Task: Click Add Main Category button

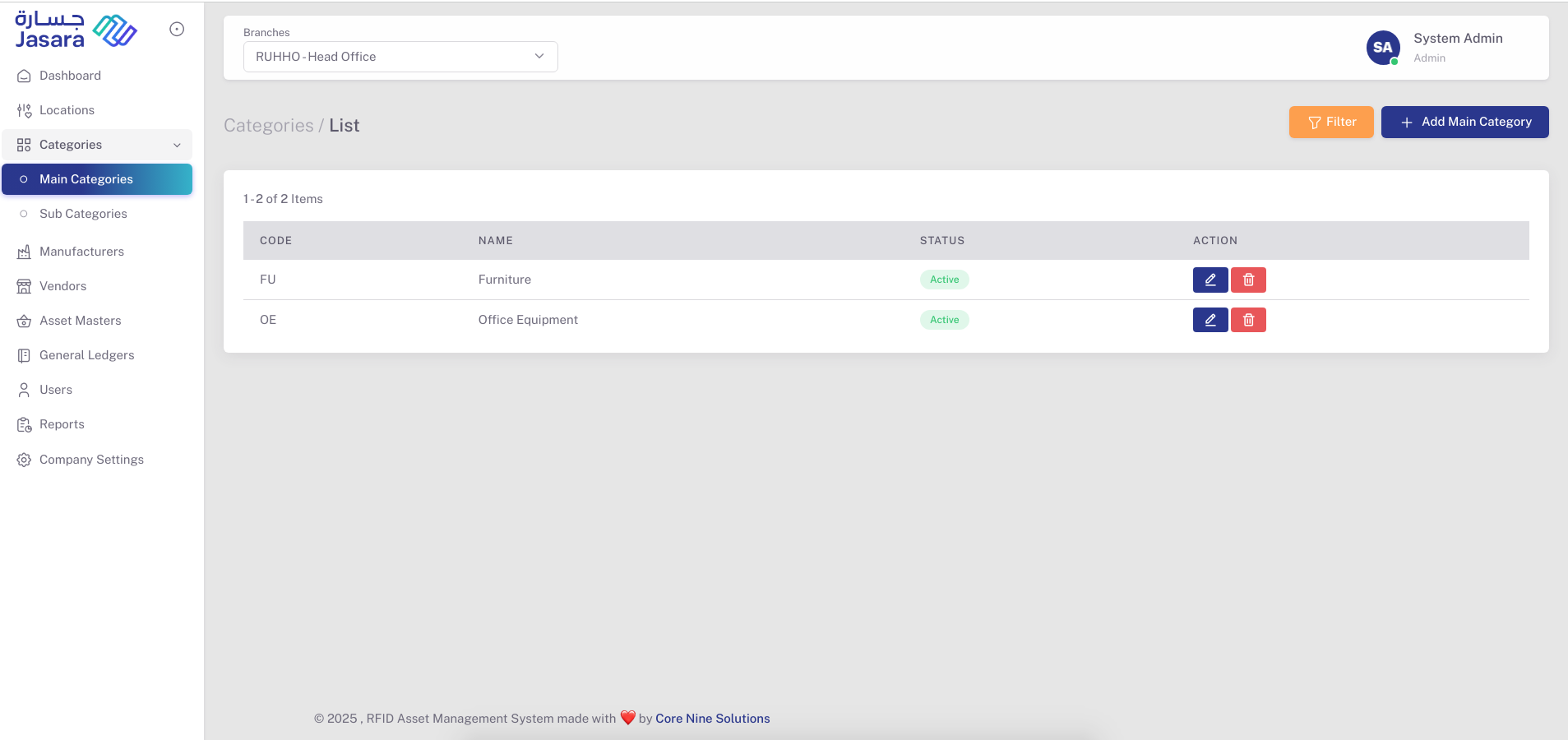Action: [x=1464, y=122]
